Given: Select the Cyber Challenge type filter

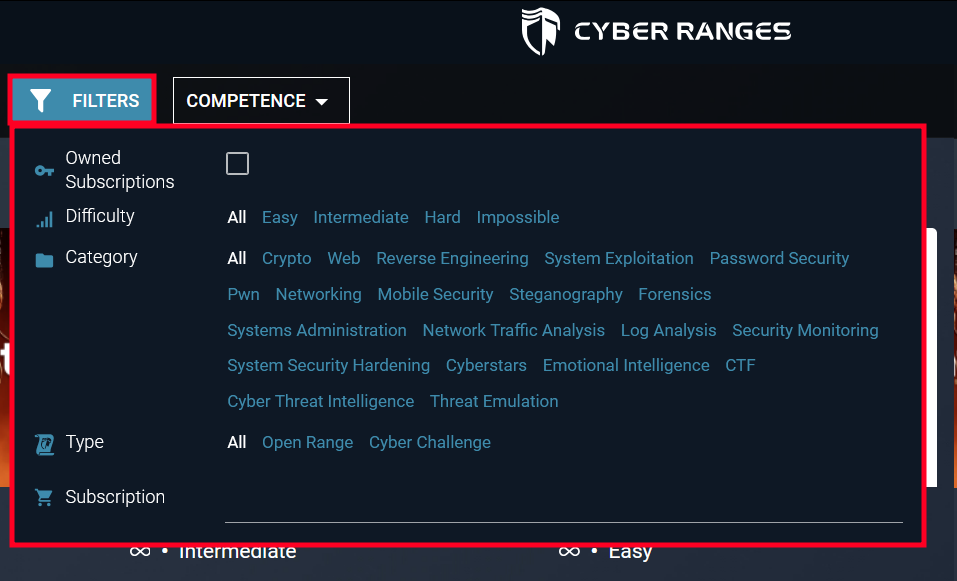Looking at the screenshot, I should point(429,442).
